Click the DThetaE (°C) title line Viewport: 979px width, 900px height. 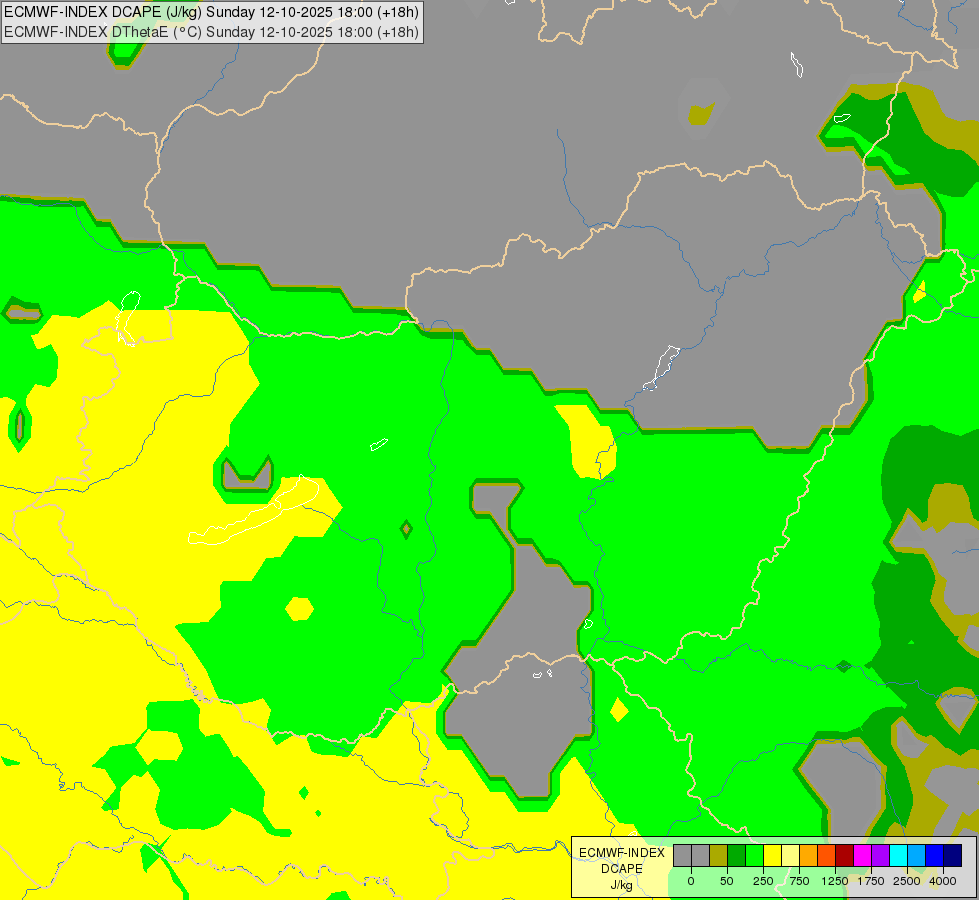212,32
